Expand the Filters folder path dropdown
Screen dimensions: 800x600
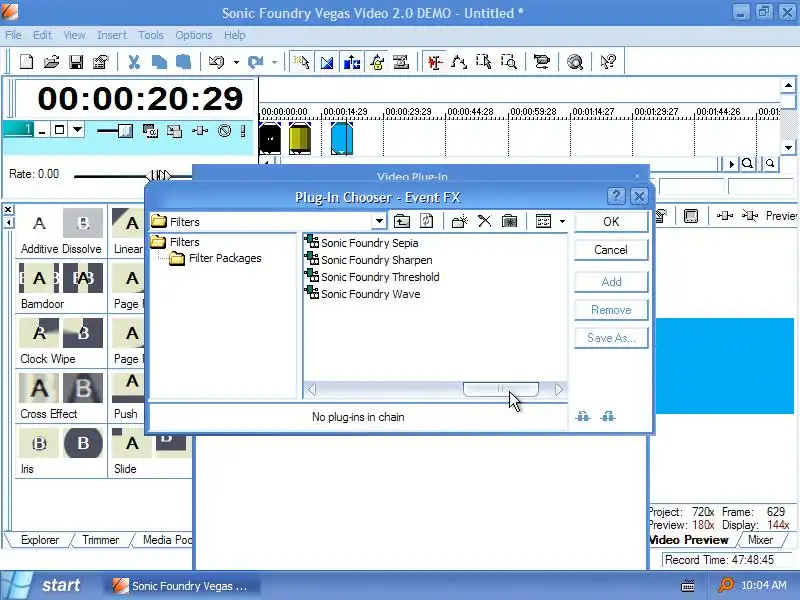coord(379,221)
